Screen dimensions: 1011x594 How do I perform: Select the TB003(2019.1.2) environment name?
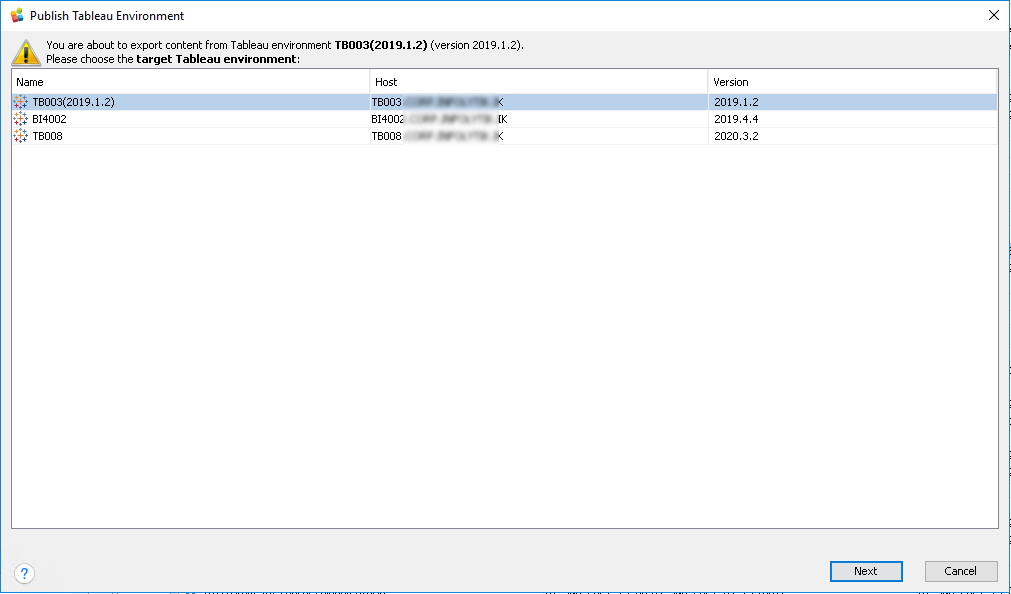coord(74,102)
